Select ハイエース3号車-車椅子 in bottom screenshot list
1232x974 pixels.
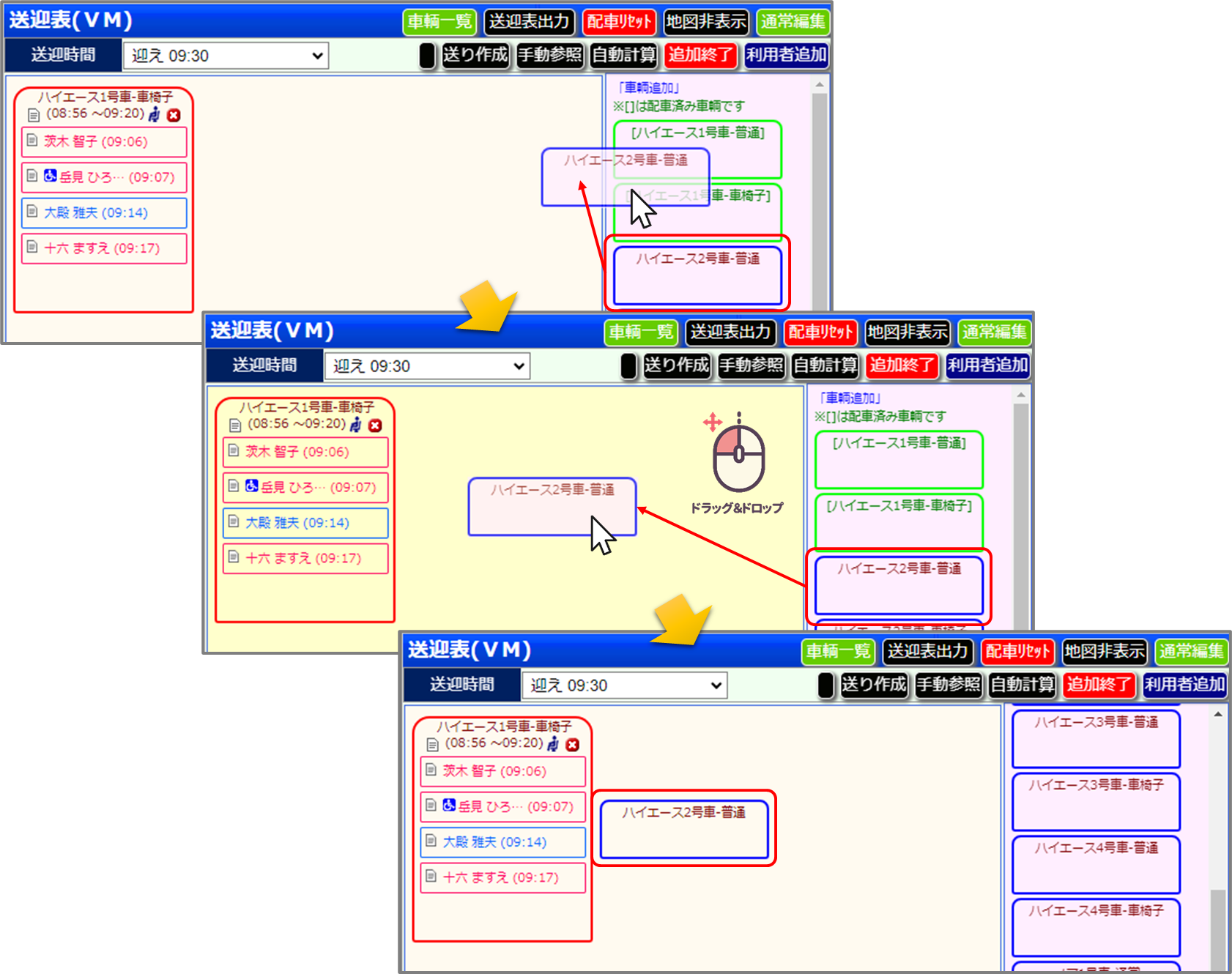point(1096,801)
